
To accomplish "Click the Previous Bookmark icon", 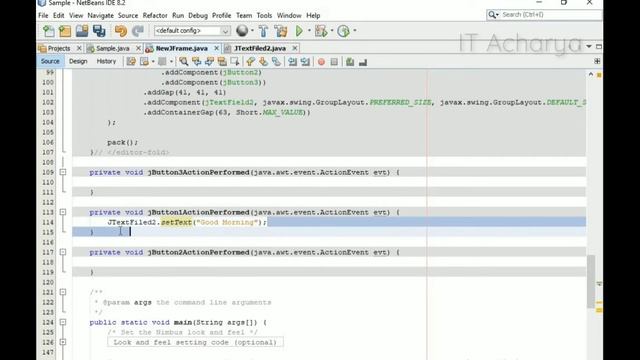I will (x=251, y=62).
